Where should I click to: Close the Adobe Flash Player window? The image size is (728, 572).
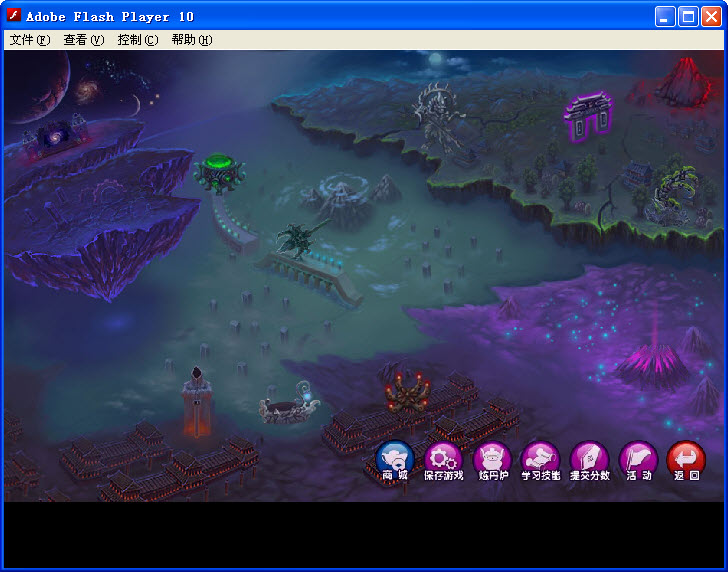coord(711,17)
